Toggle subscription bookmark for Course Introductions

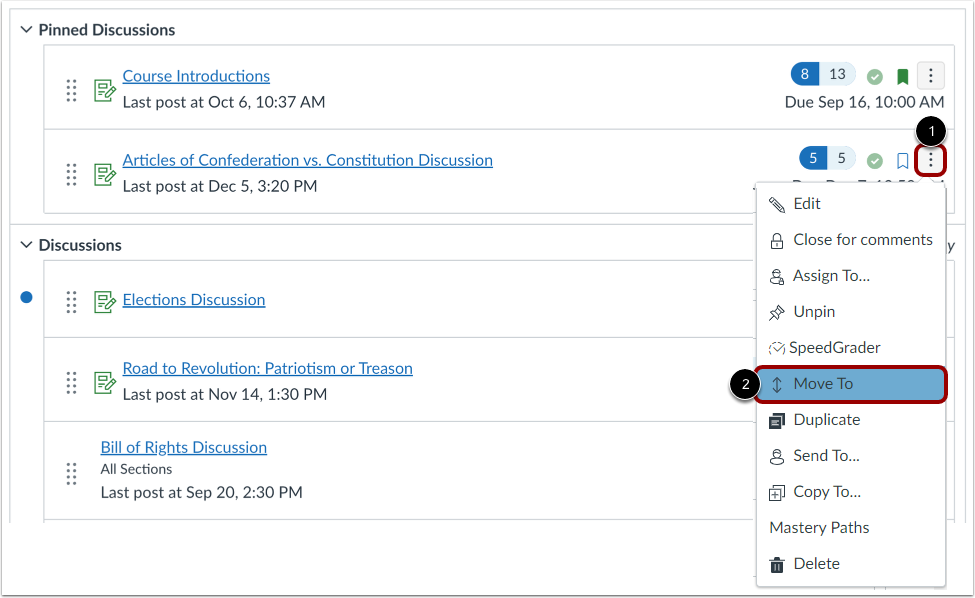(x=902, y=76)
